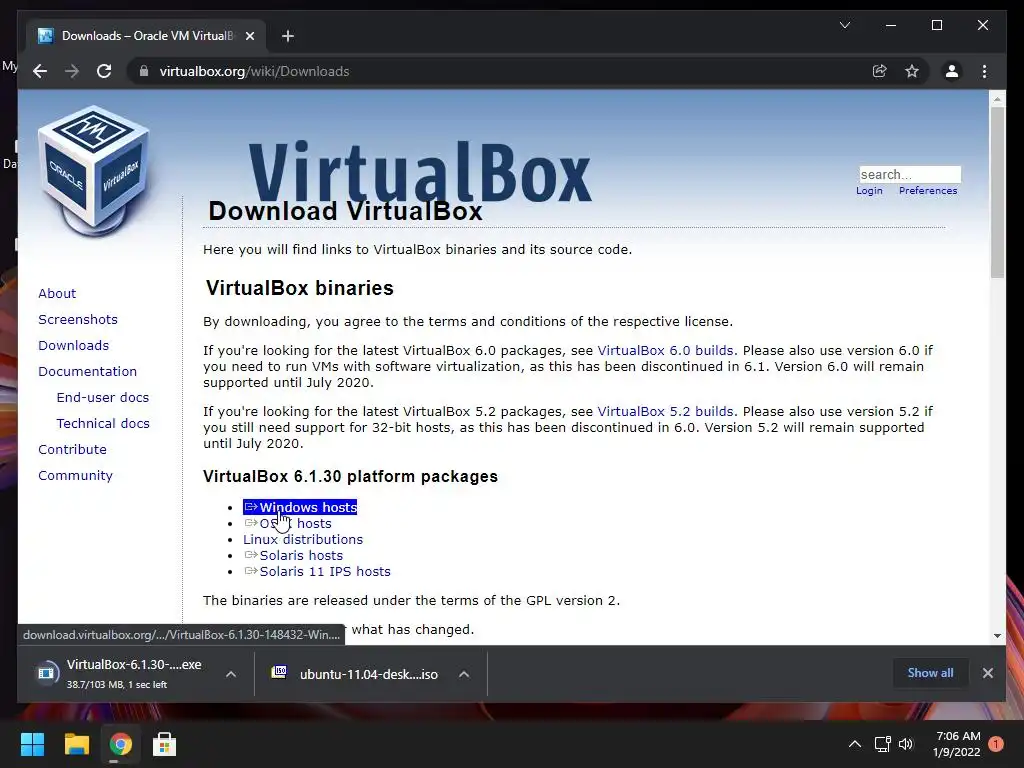This screenshot has height=768, width=1024.
Task: Open the Linux distributions link
Action: tap(303, 539)
